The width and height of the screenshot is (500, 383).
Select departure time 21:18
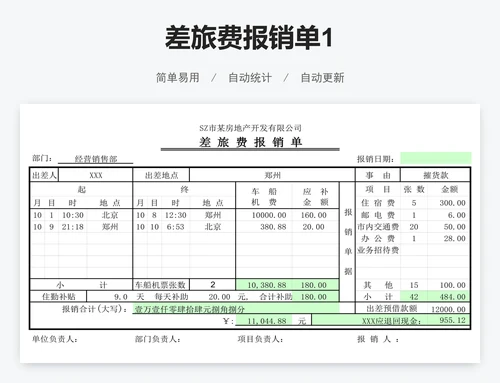[73, 227]
